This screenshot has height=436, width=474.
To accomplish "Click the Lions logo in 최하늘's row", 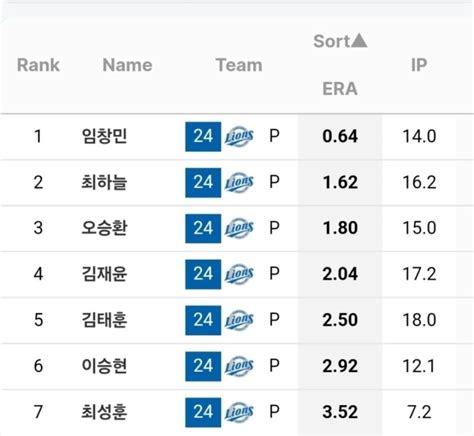I will click(x=239, y=182).
